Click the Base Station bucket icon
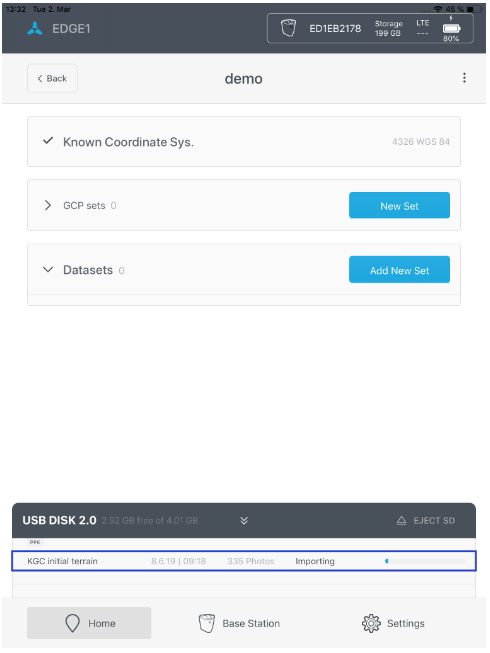The image size is (490, 653). point(206,623)
